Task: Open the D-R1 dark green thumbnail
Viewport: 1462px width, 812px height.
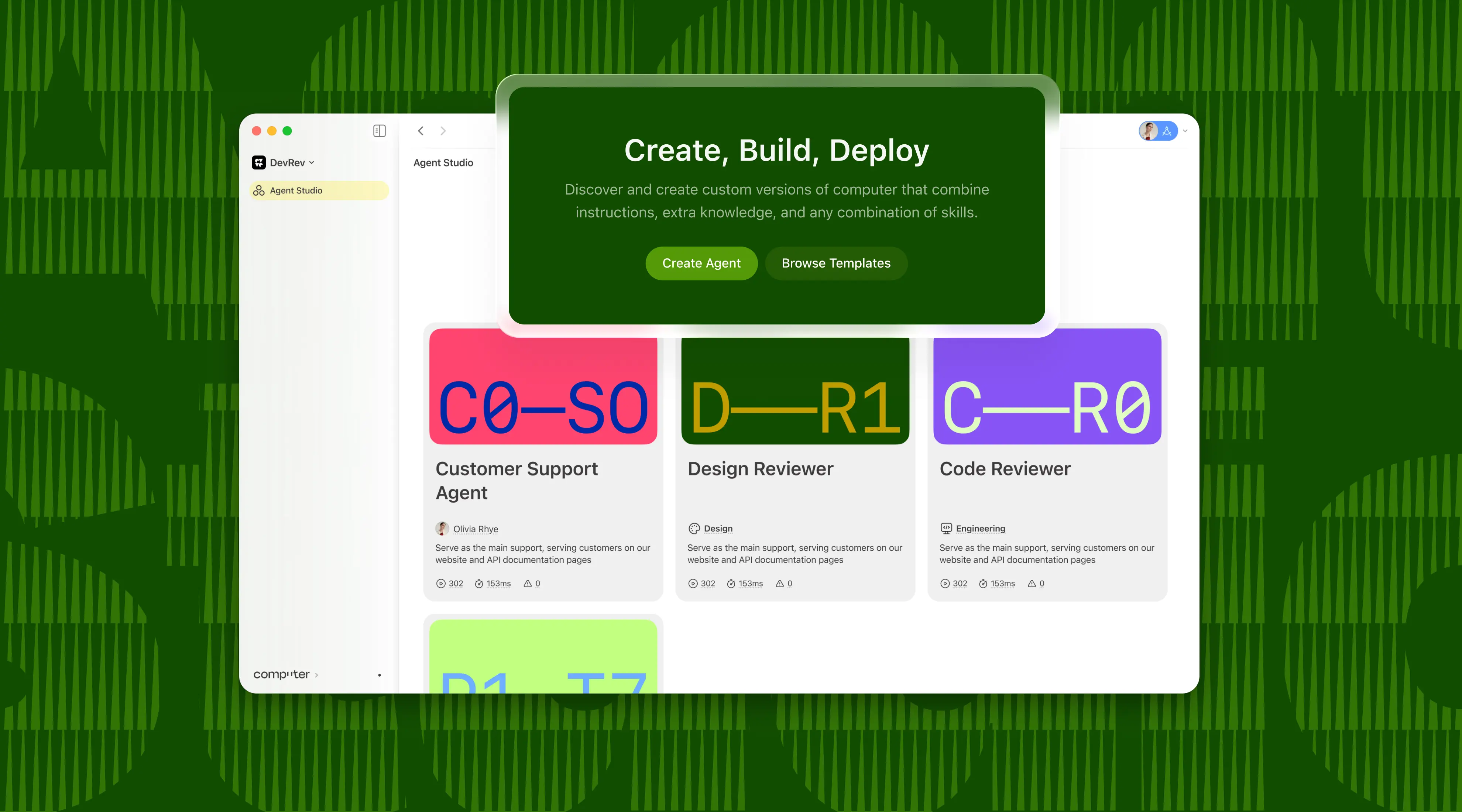Action: tap(795, 392)
